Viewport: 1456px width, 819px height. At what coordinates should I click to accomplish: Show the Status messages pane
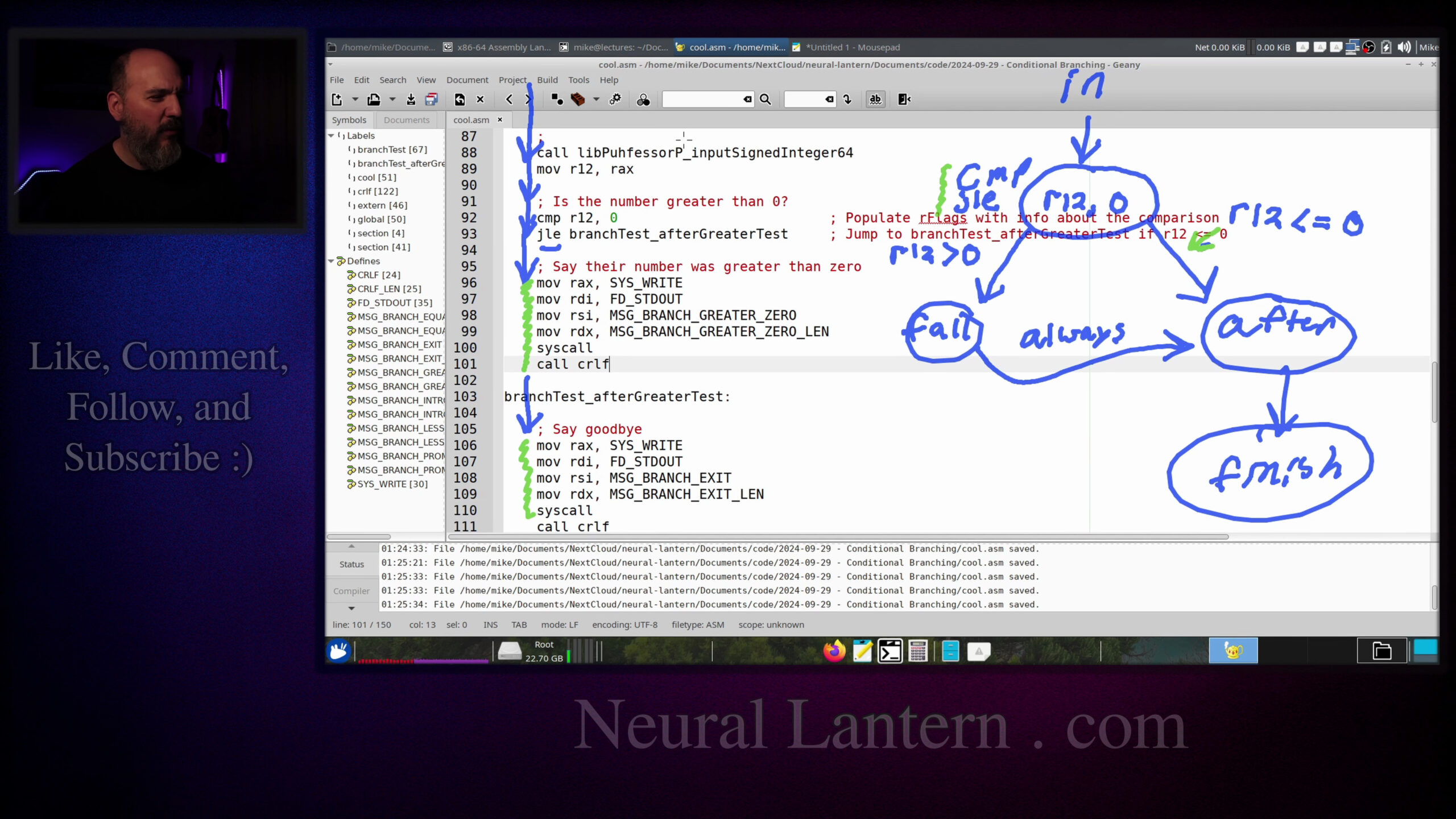pos(351,564)
